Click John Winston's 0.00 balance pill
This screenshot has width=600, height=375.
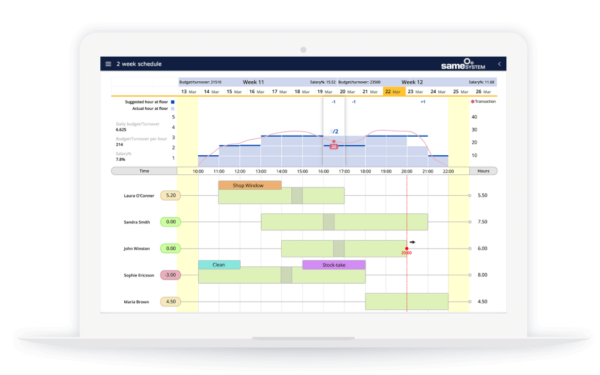pos(170,248)
